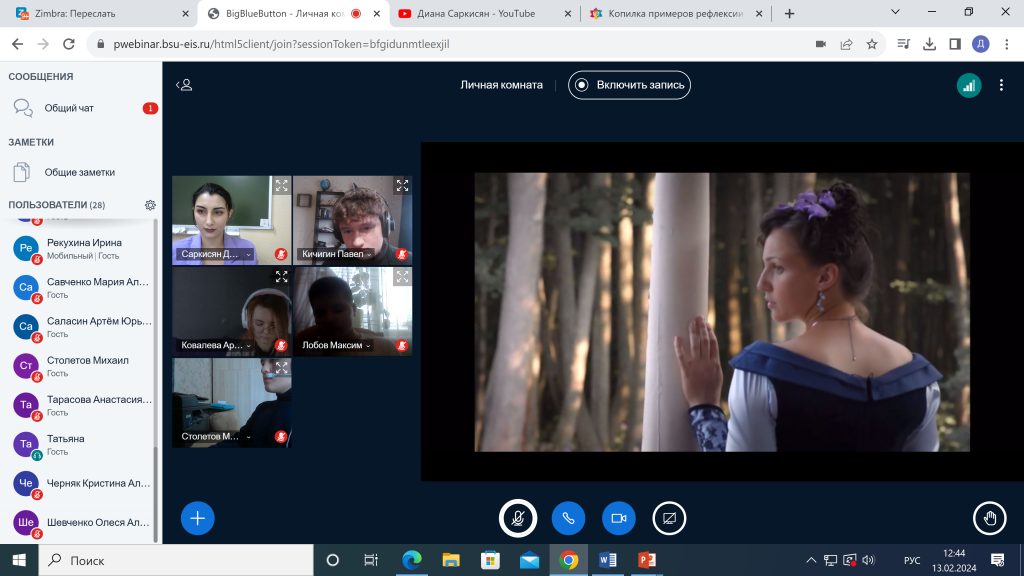Switch to Копилка примеров рефлексии tab
This screenshot has width=1024, height=576.
point(675,14)
